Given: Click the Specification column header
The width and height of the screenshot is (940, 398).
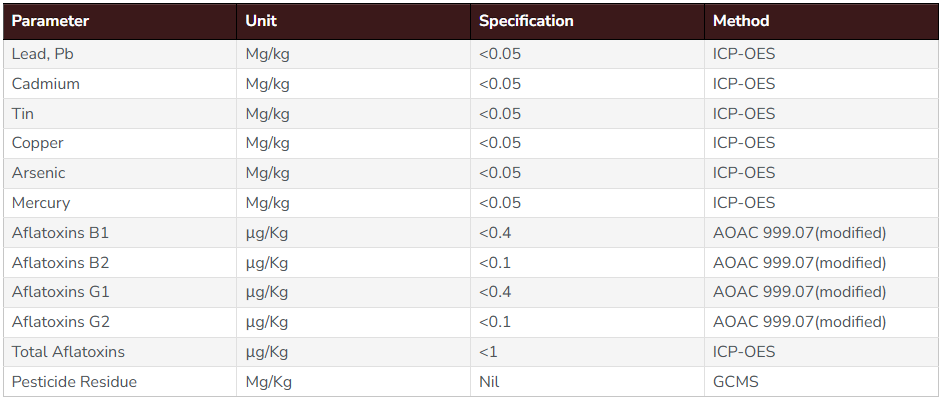Looking at the screenshot, I should (x=587, y=21).
